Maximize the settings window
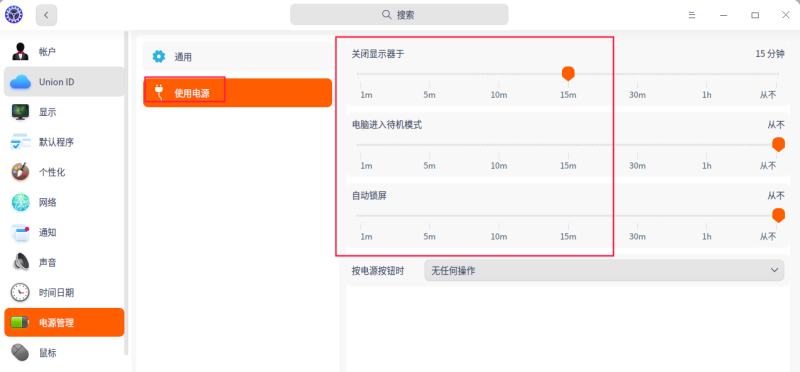800x372 pixels. pos(755,15)
